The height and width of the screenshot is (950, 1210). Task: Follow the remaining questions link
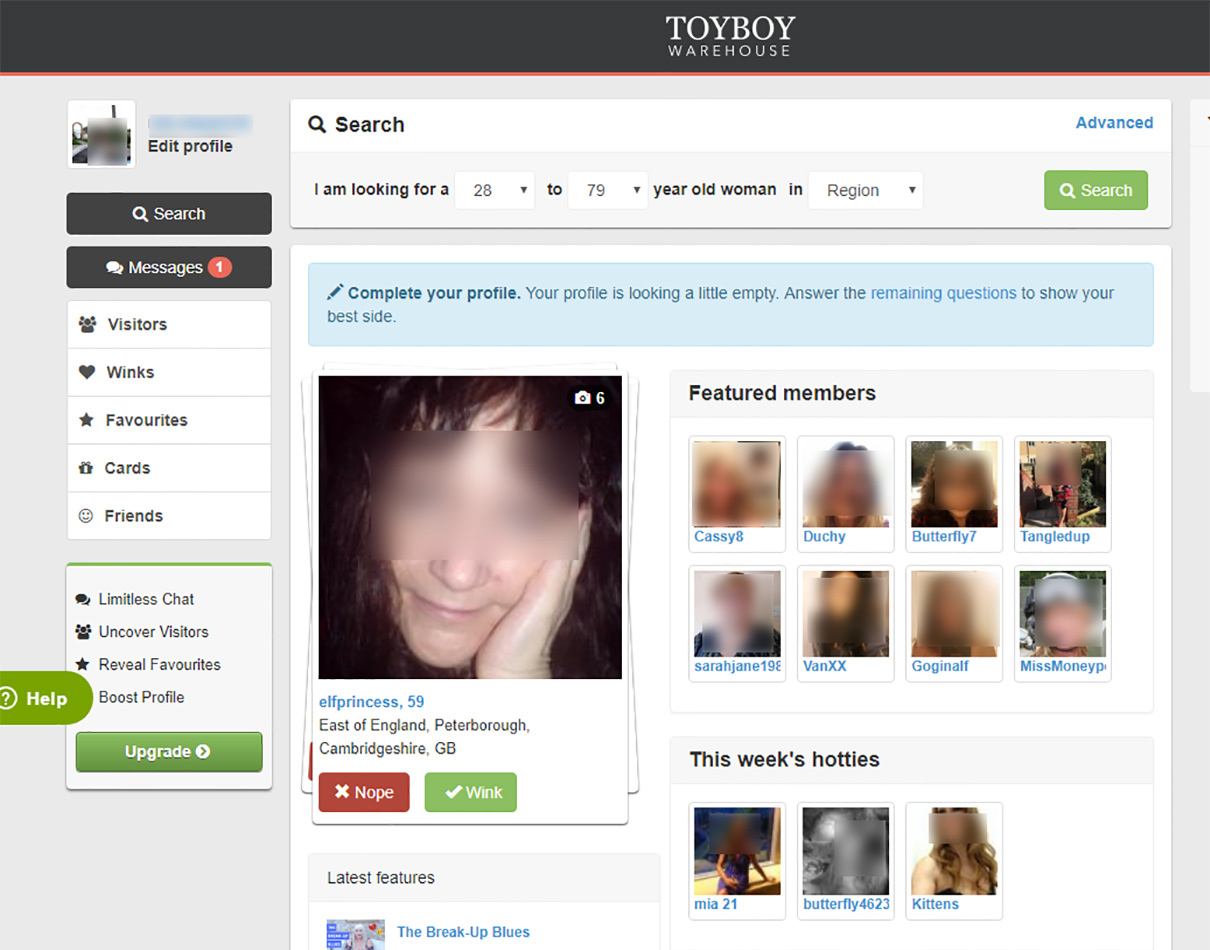pos(943,293)
